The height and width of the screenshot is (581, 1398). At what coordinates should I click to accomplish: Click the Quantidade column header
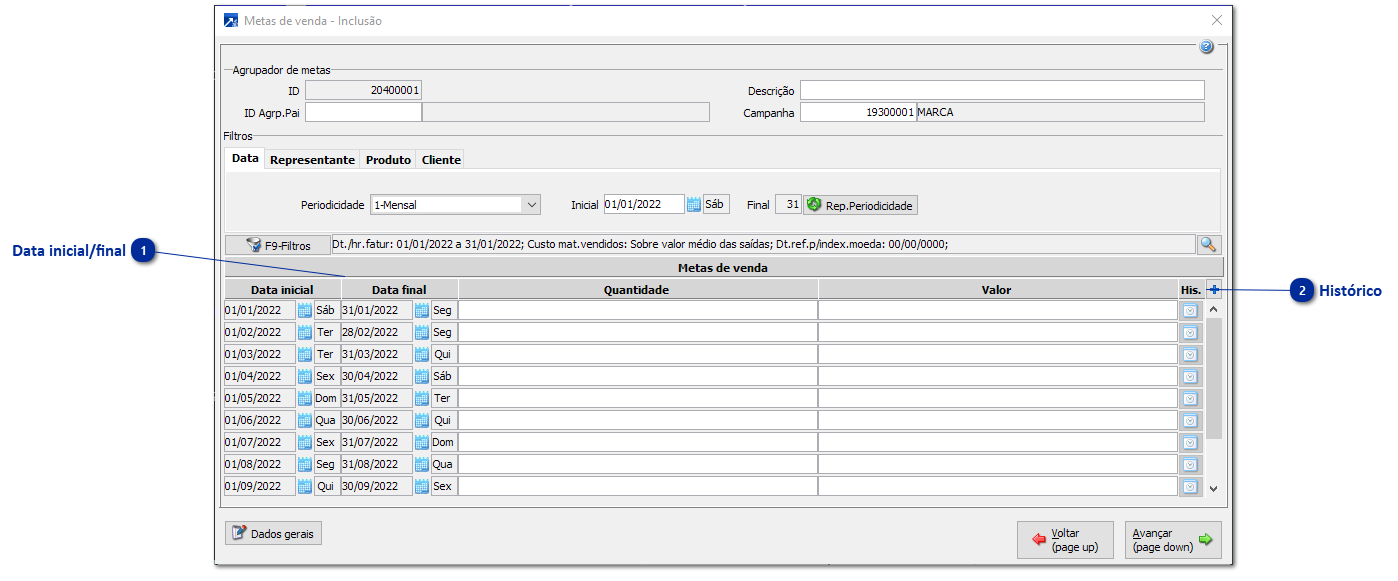click(x=638, y=290)
